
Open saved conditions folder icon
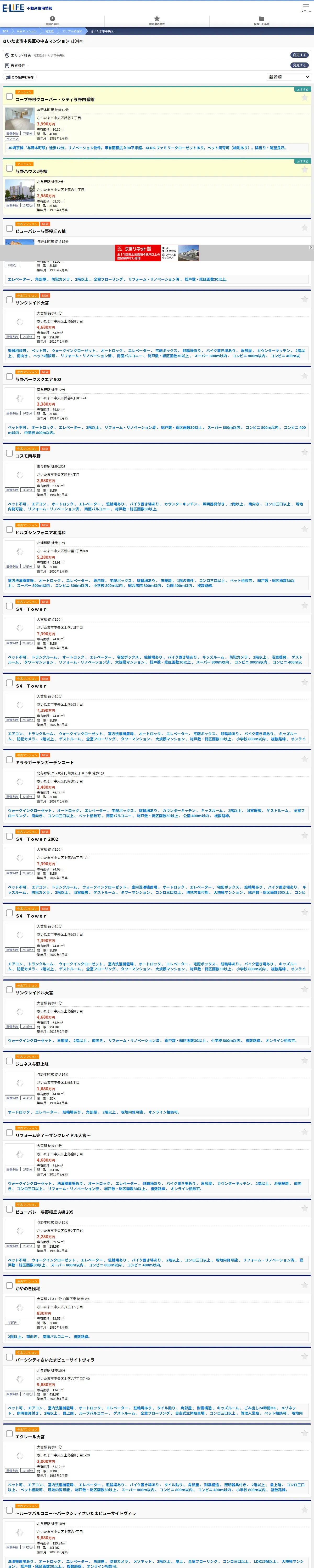[x=262, y=19]
